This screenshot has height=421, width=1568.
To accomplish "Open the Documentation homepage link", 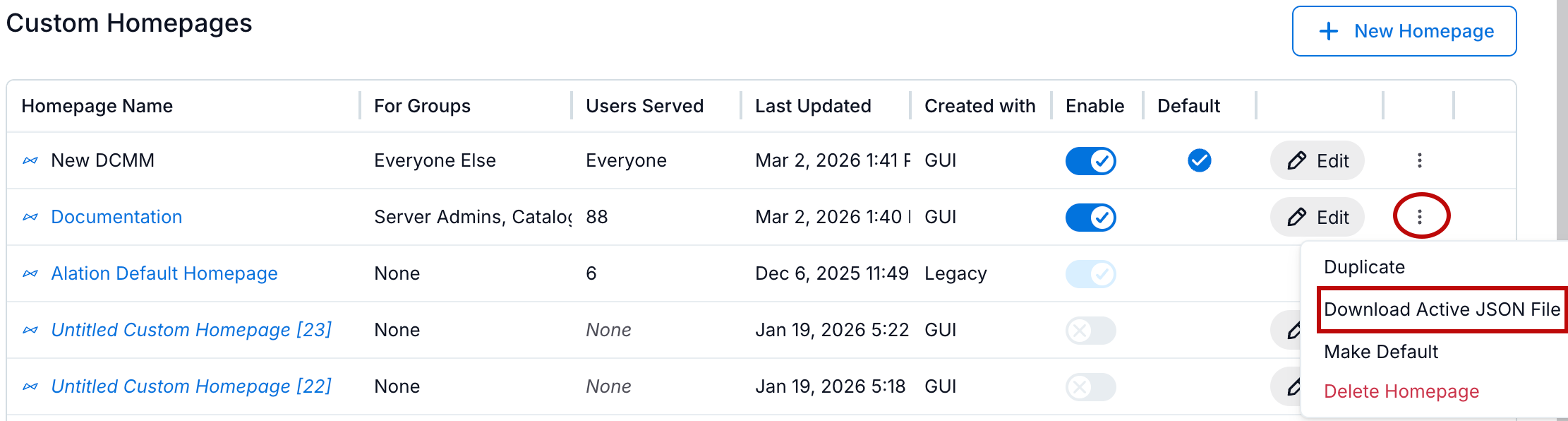I will (116, 217).
